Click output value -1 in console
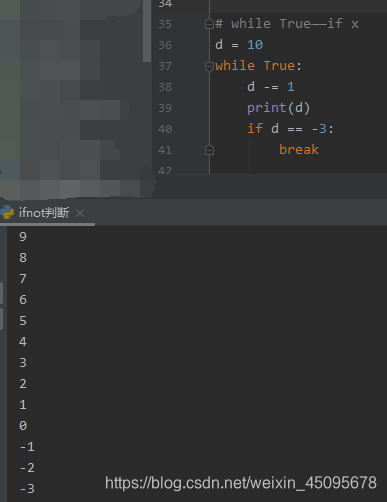This screenshot has height=502, width=387. tap(27, 447)
